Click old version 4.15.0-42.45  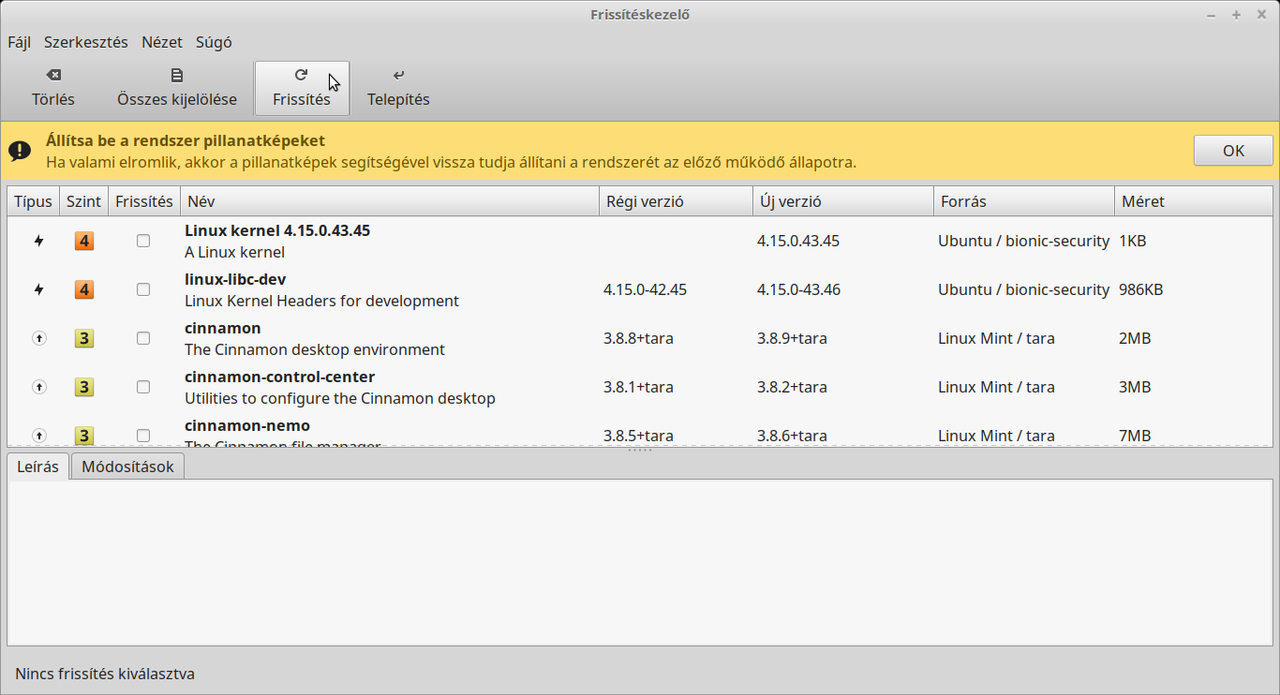pyautogui.click(x=645, y=290)
